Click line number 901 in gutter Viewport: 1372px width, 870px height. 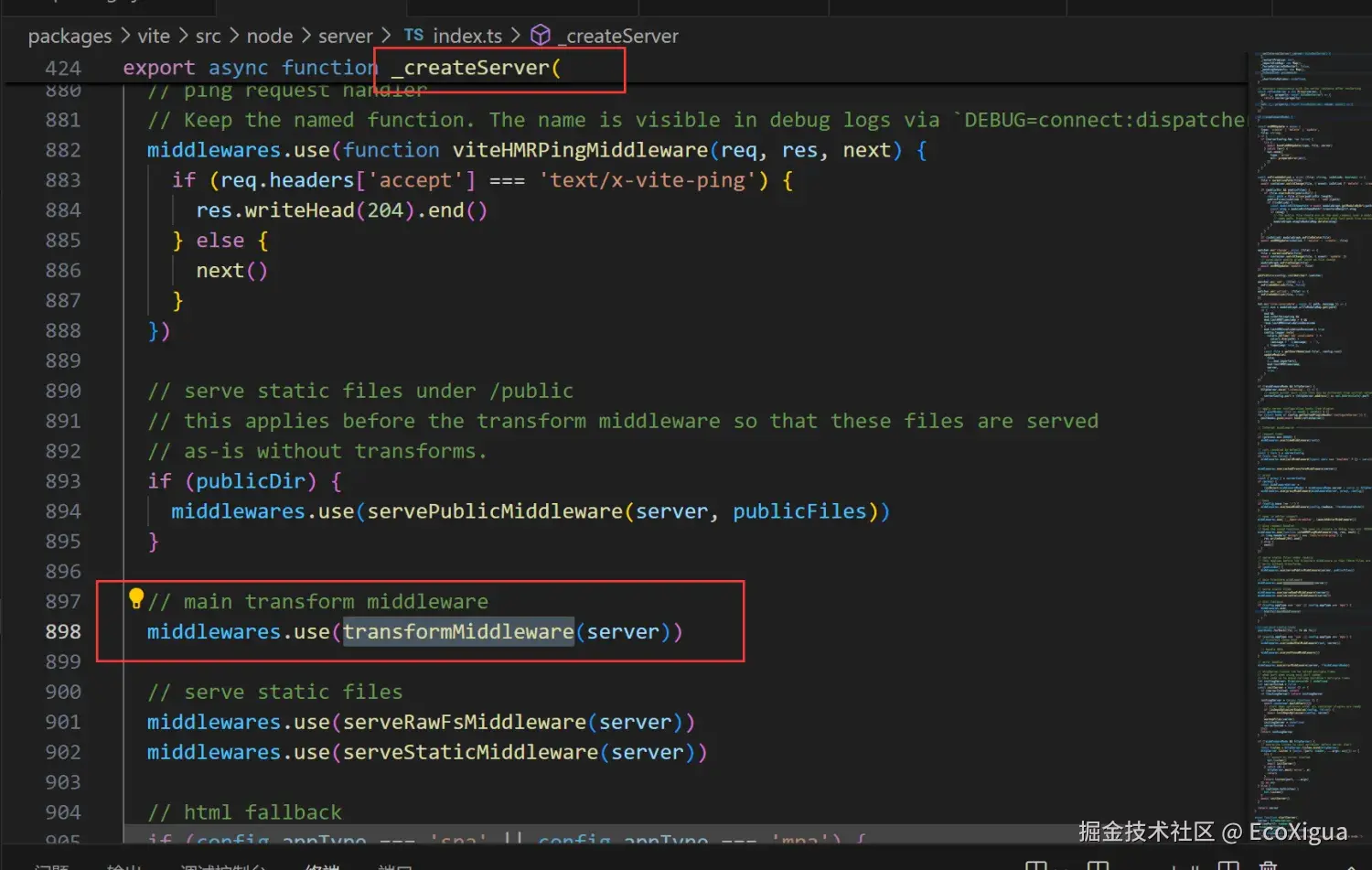click(x=63, y=722)
